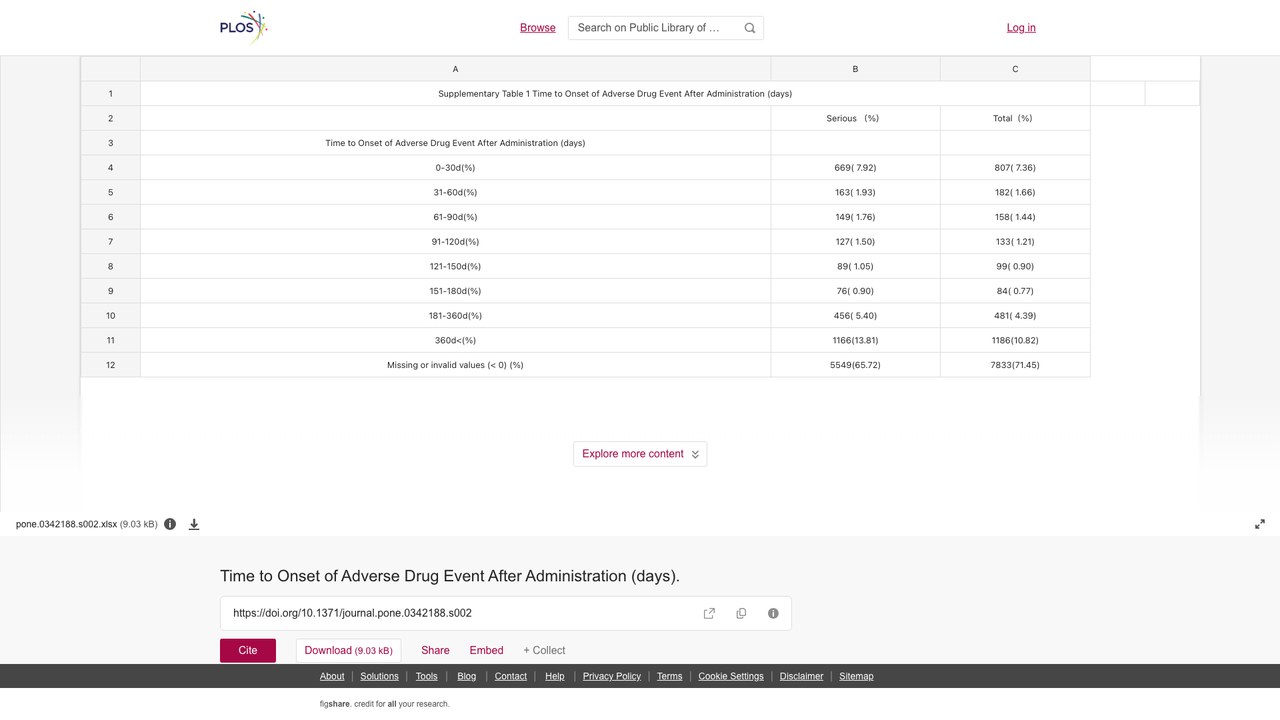Select cell '1166(13.81)'
This screenshot has height=720, width=1280.
855,340
